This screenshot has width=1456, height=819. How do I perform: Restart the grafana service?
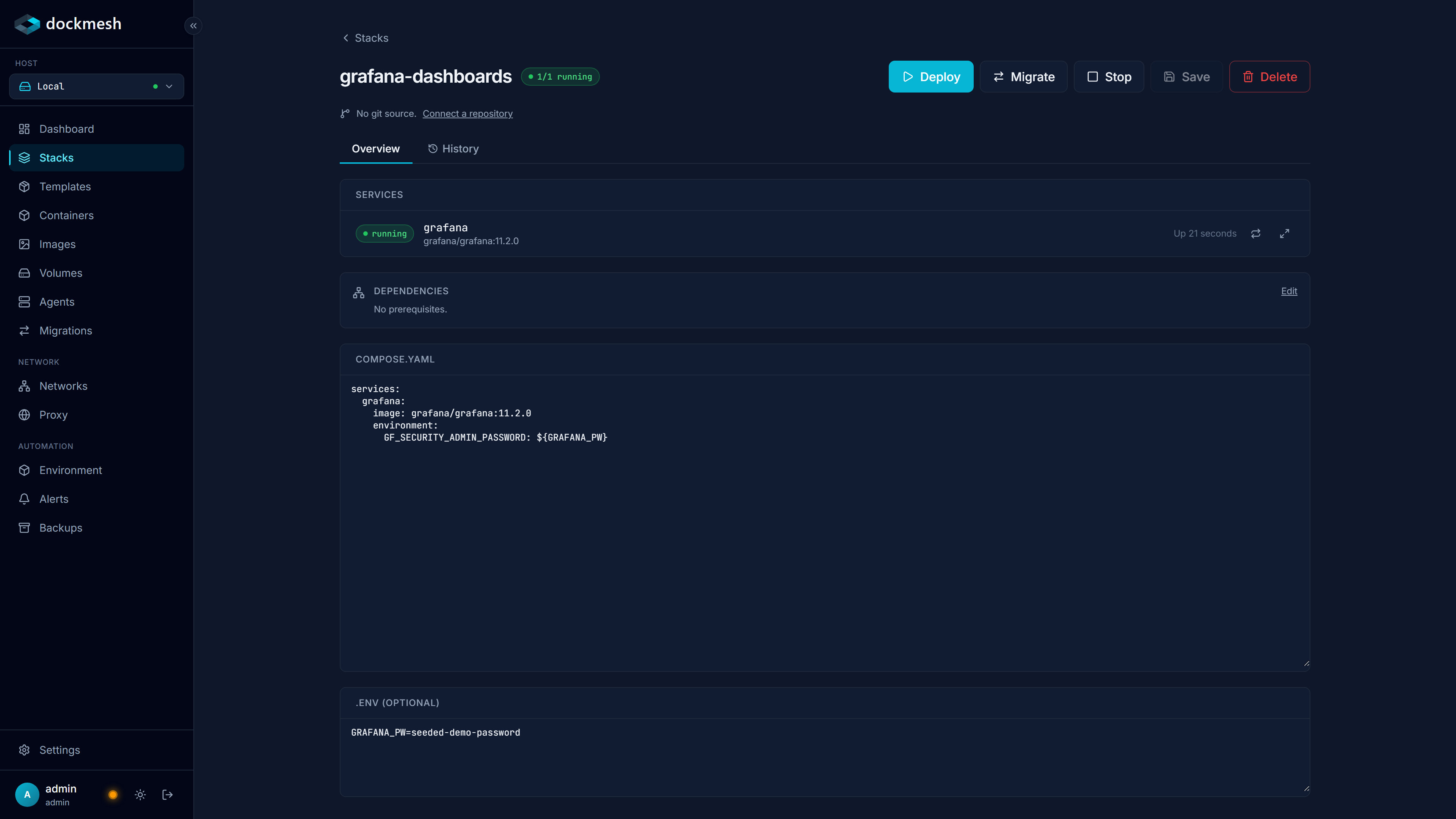pyautogui.click(x=1256, y=234)
